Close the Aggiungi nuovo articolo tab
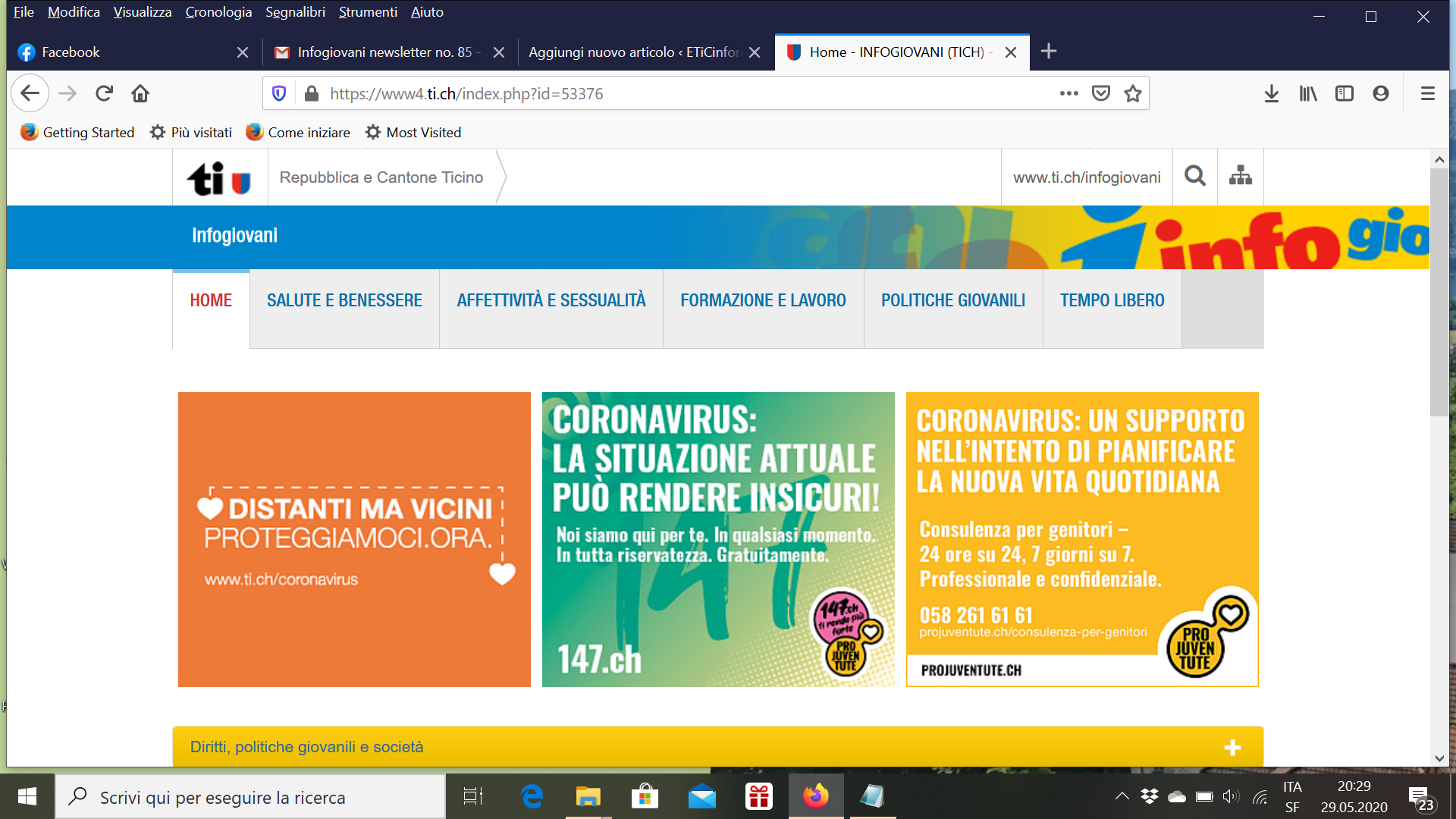Image resolution: width=1456 pixels, height=819 pixels. coord(755,52)
